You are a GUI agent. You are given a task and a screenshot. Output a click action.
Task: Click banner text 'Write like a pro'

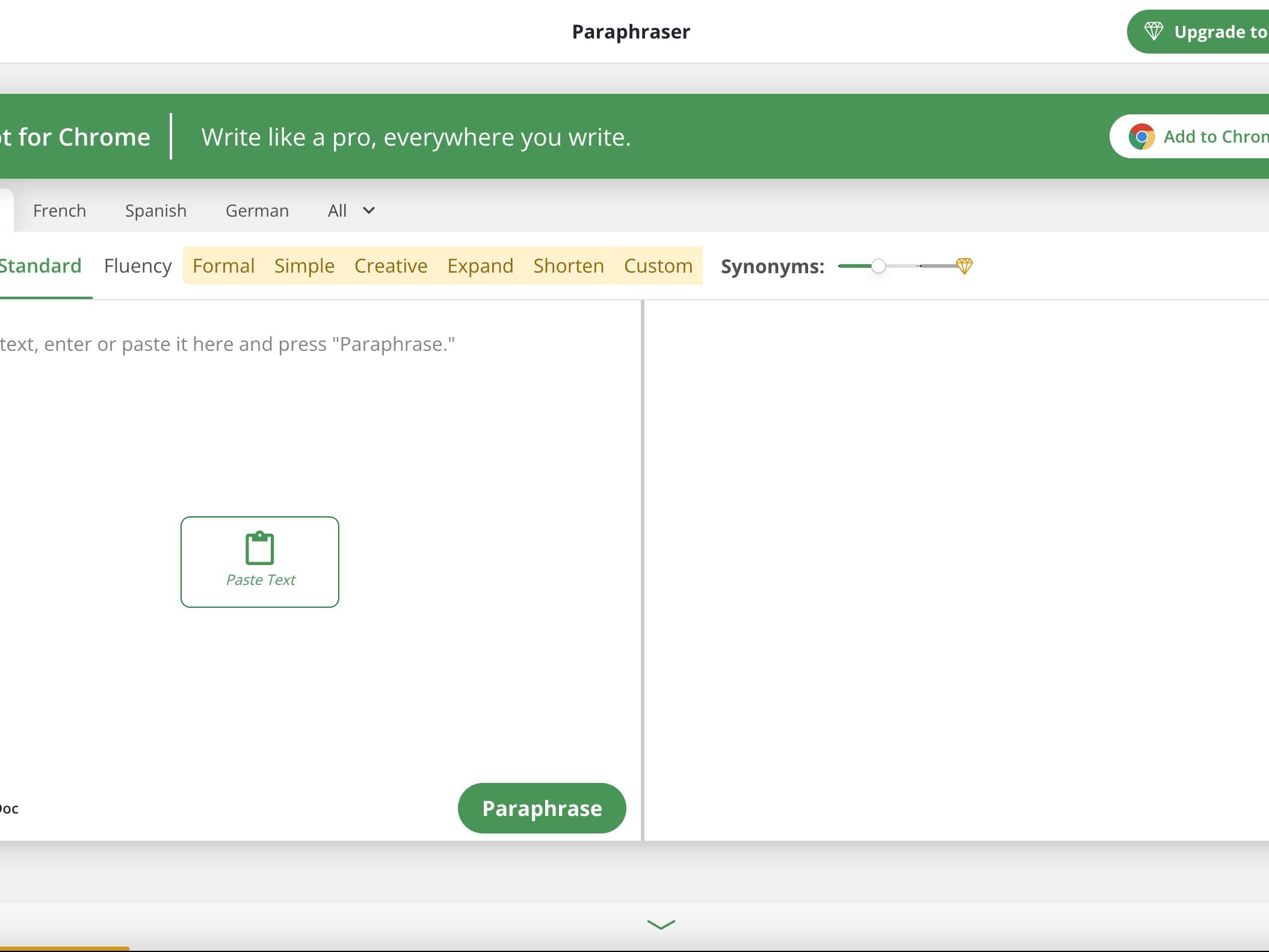click(416, 137)
